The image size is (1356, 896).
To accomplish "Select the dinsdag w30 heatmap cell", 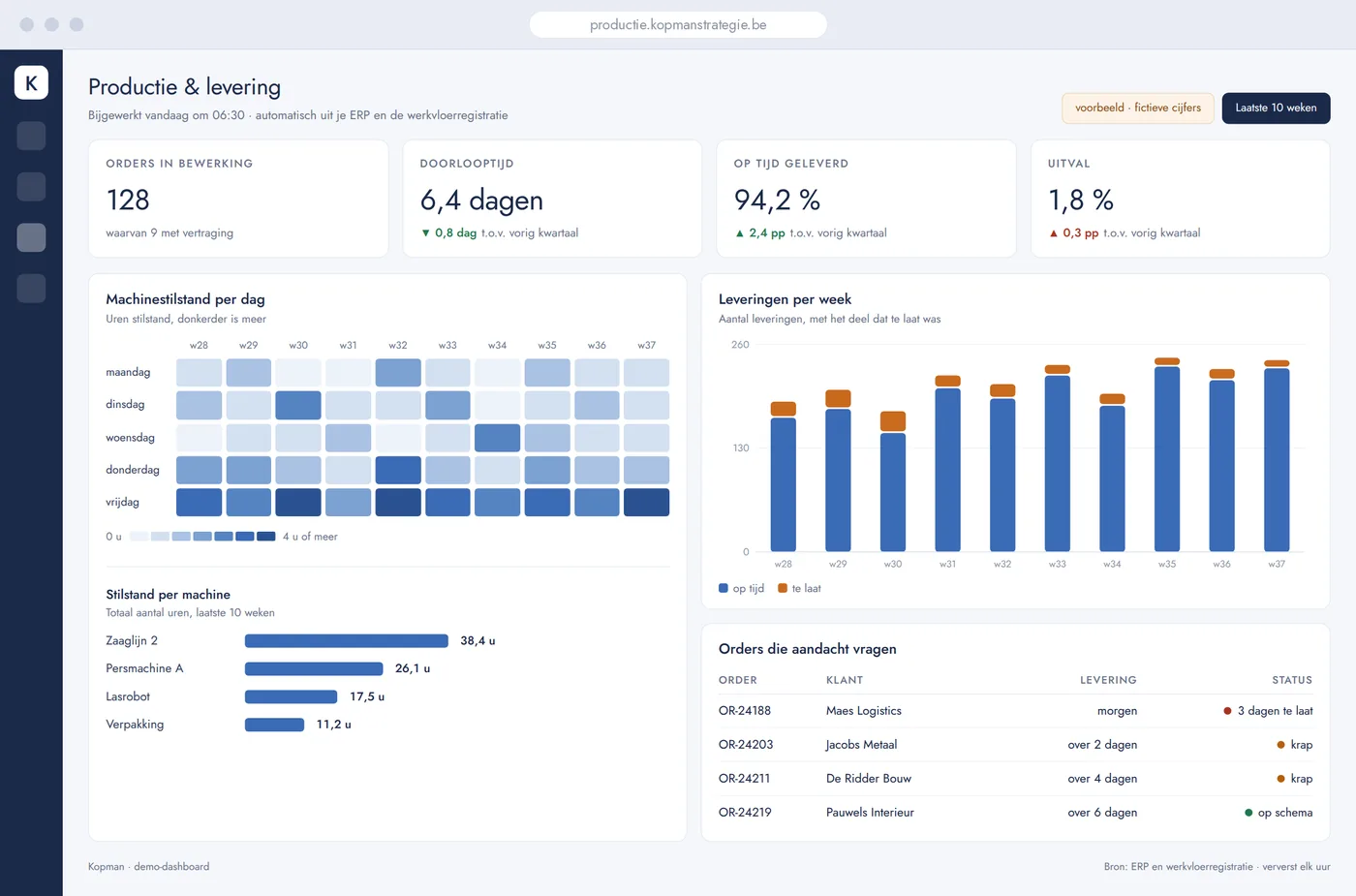I will pyautogui.click(x=298, y=405).
